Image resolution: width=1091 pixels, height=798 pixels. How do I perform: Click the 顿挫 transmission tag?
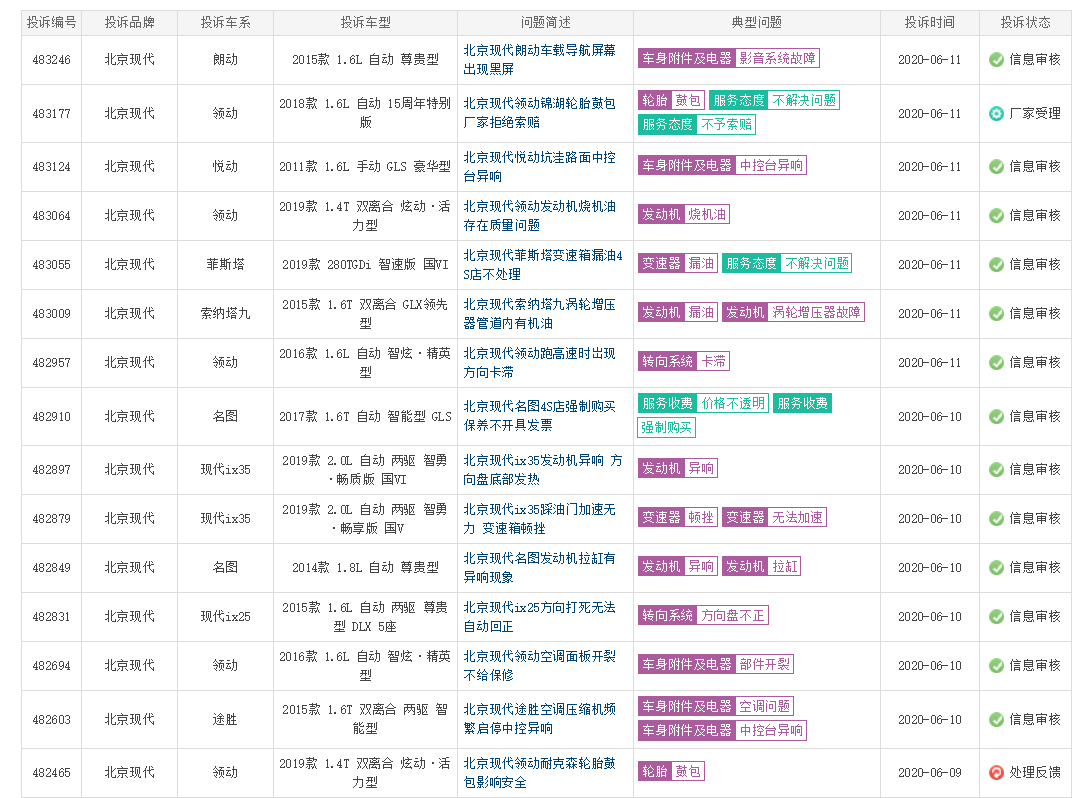[x=701, y=518]
